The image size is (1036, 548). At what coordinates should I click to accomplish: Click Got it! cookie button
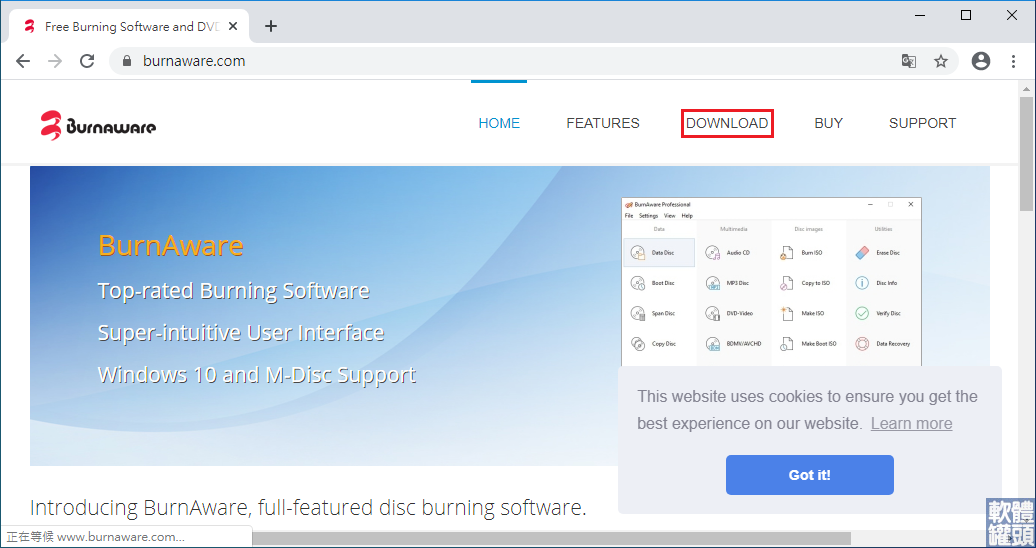click(809, 475)
